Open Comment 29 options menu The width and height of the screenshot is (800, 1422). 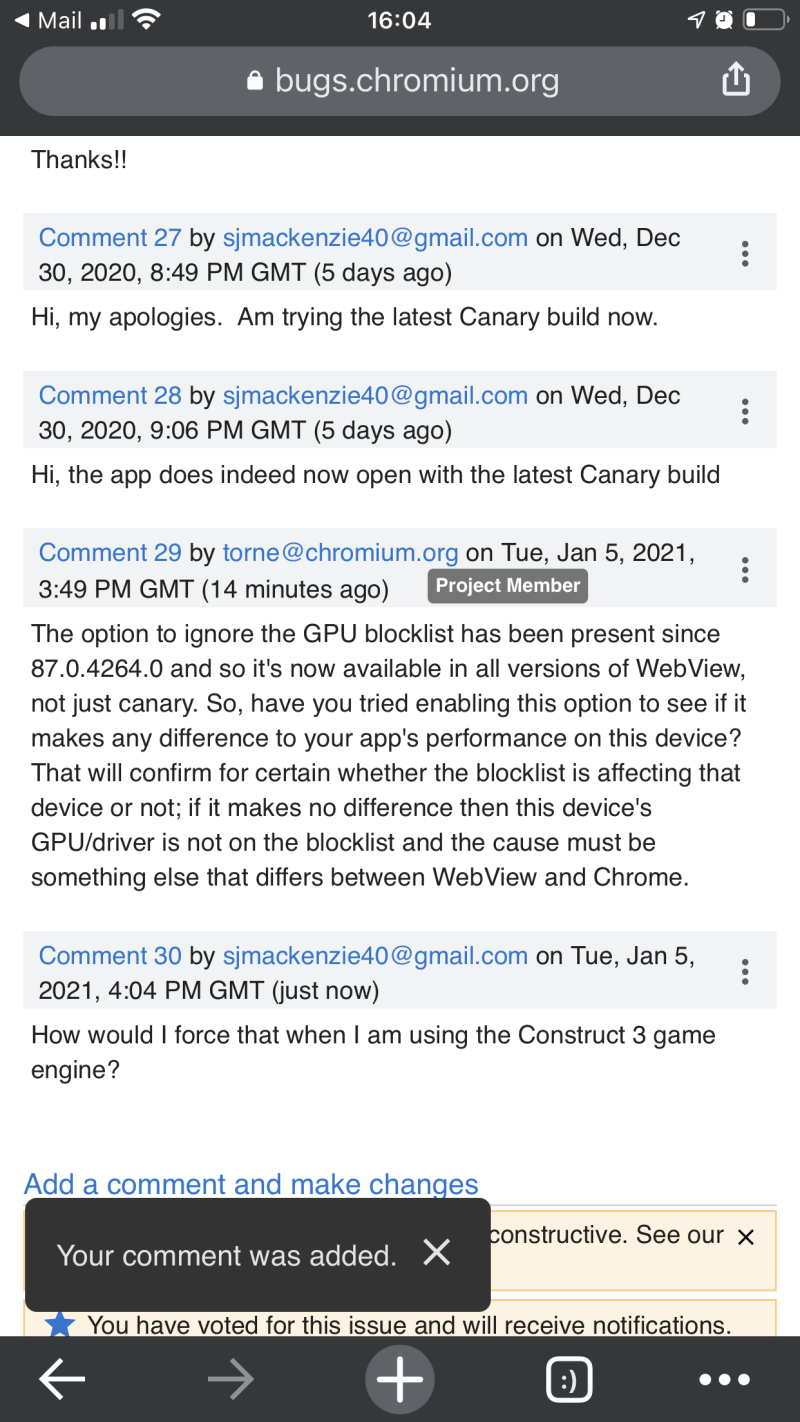click(745, 570)
